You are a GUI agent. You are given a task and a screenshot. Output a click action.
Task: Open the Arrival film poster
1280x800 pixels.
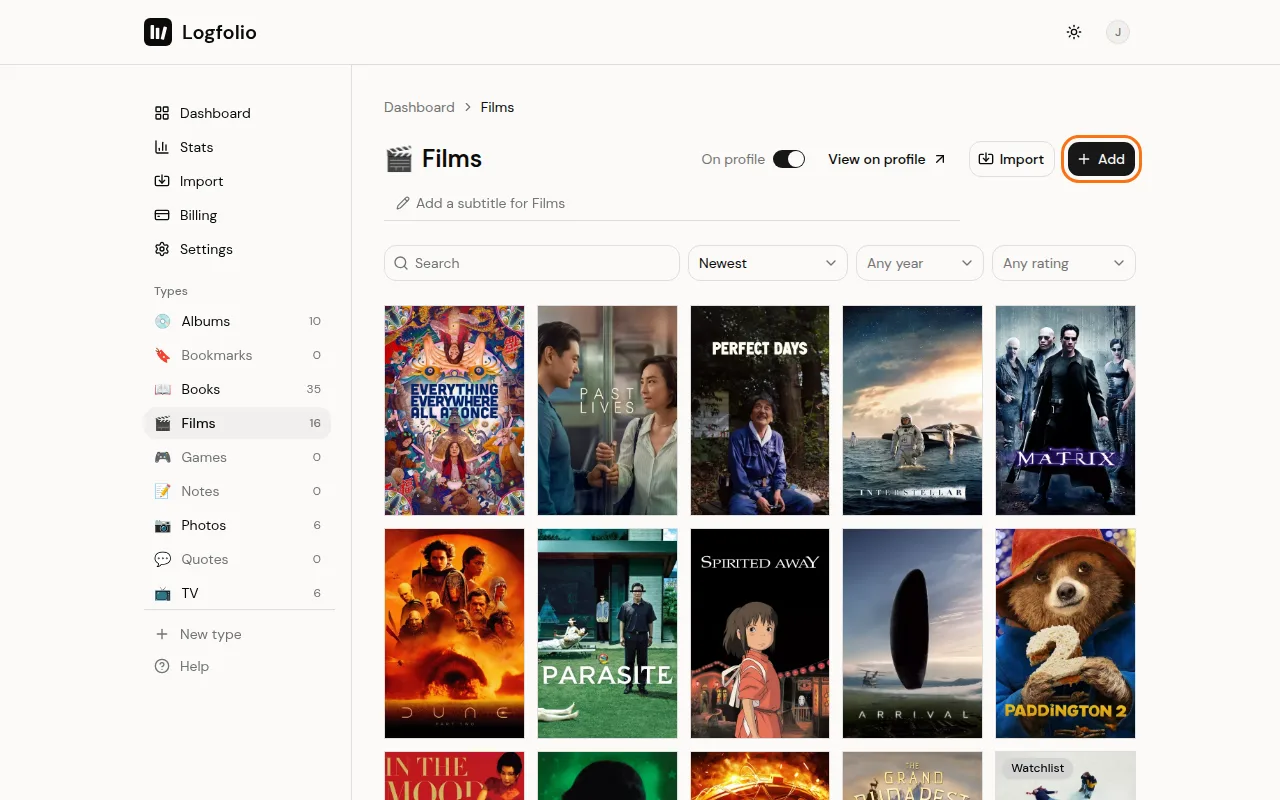(x=913, y=633)
